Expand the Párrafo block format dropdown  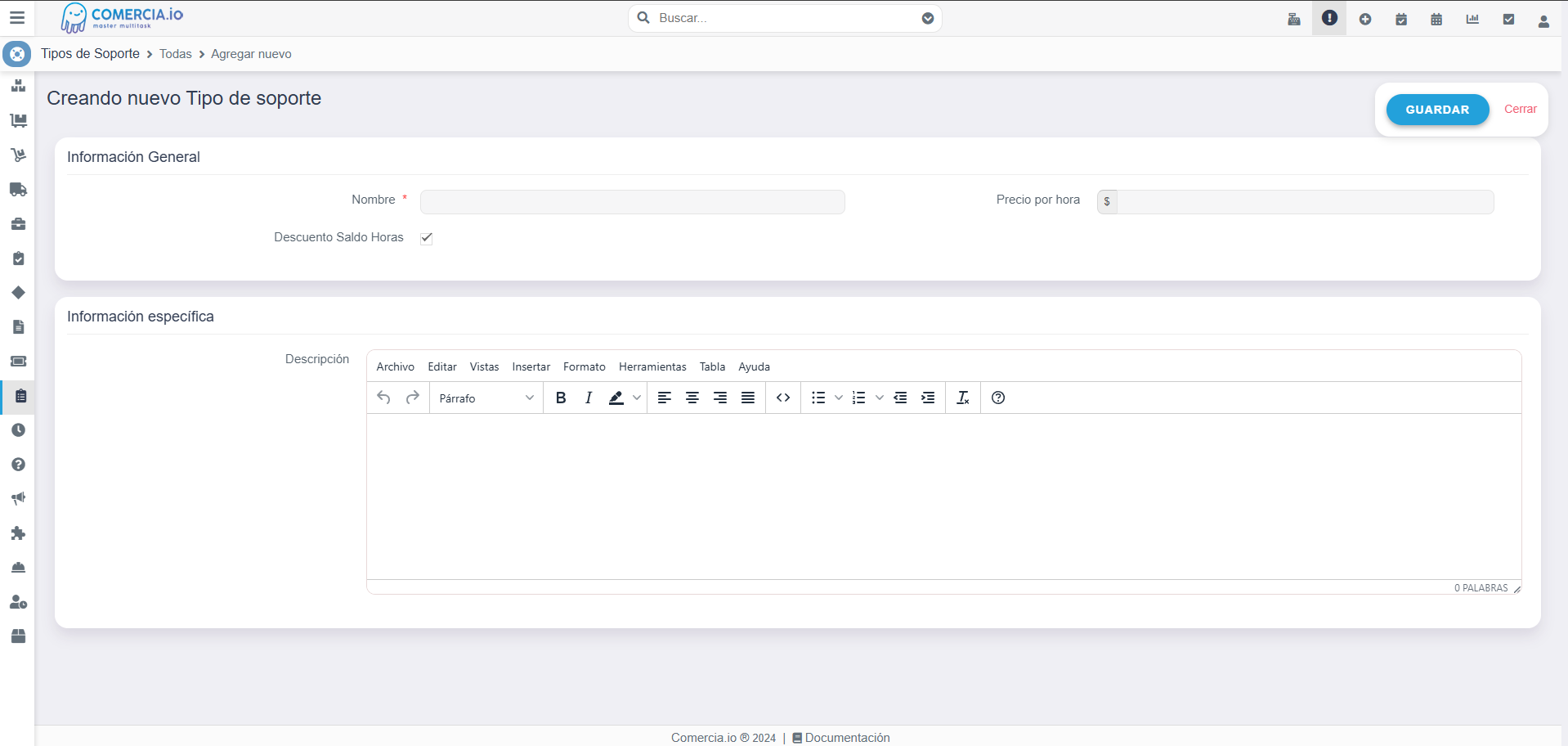[486, 398]
